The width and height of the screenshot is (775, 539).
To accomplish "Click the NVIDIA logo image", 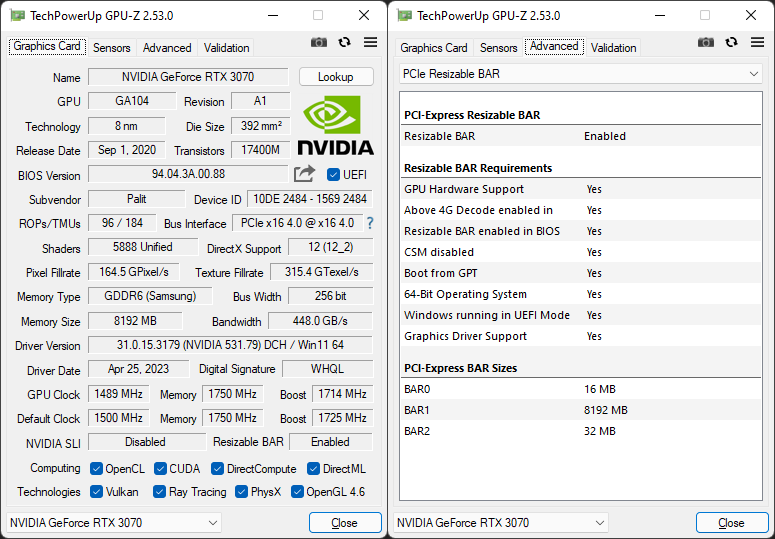I will 336,125.
